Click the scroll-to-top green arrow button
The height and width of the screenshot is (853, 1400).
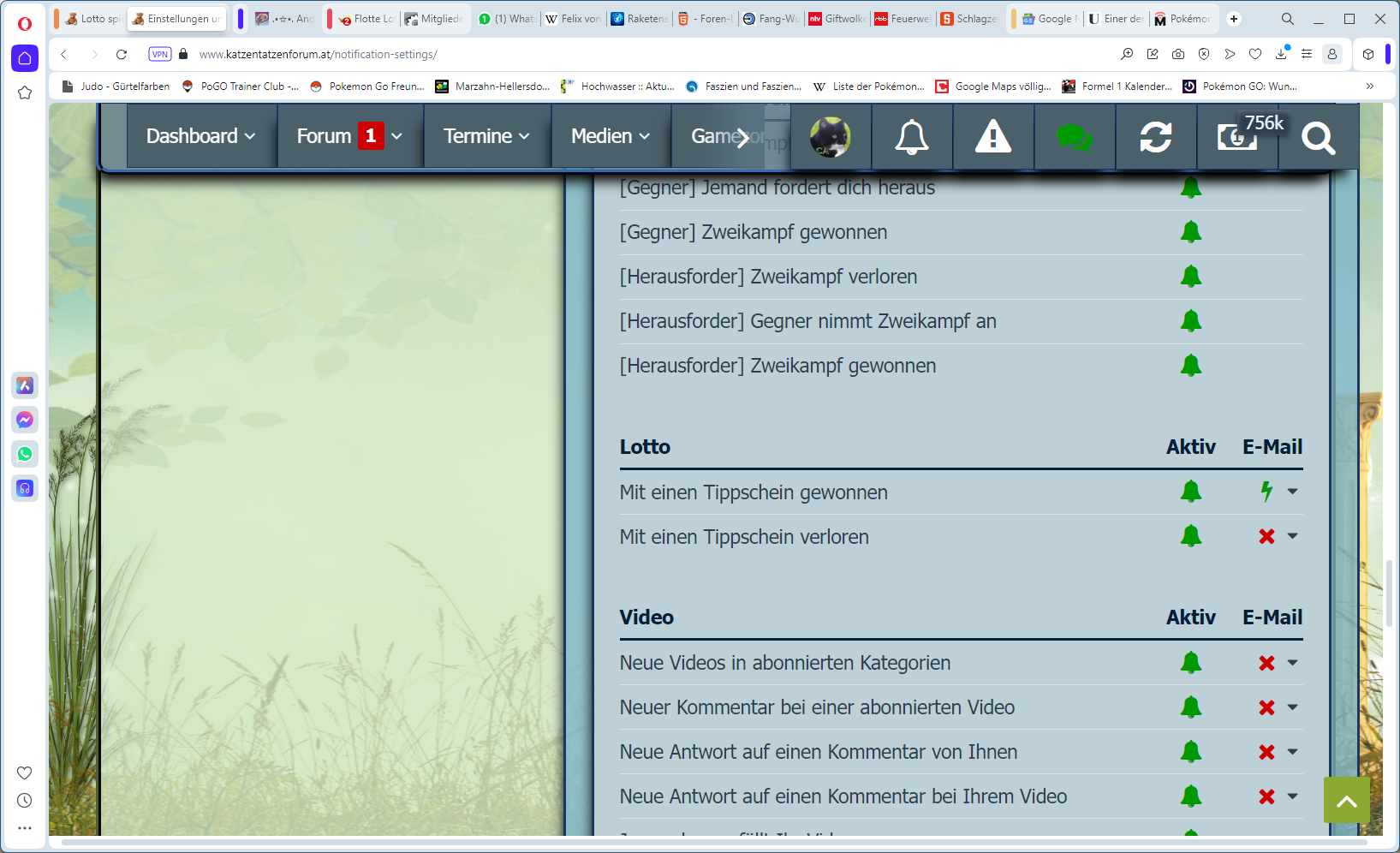1346,800
